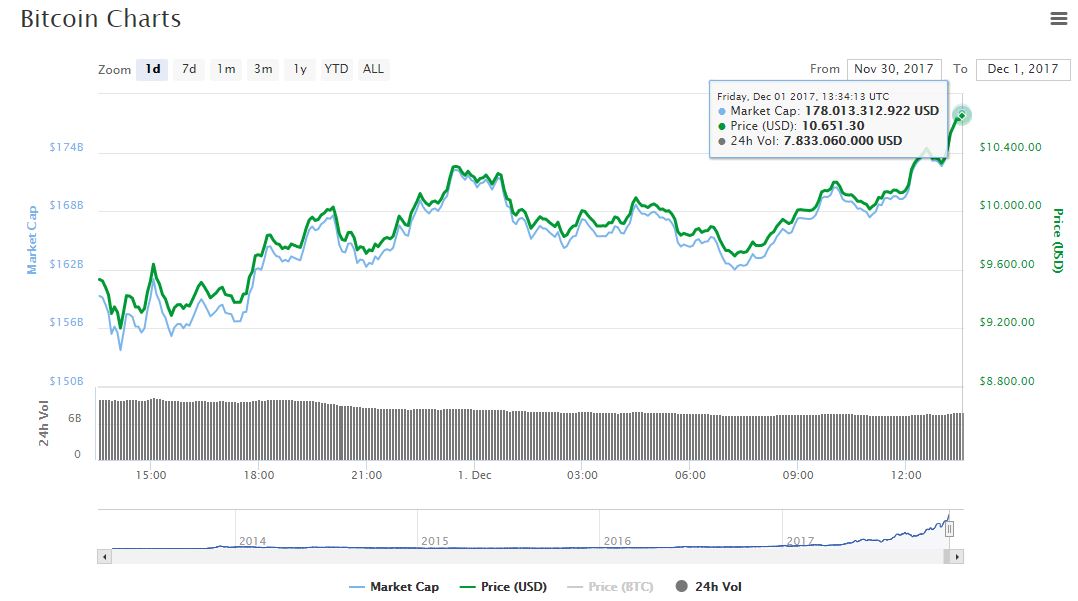Click the '$156B' market cap axis label
Screen dimensions: 1078x601
[x=67, y=322]
